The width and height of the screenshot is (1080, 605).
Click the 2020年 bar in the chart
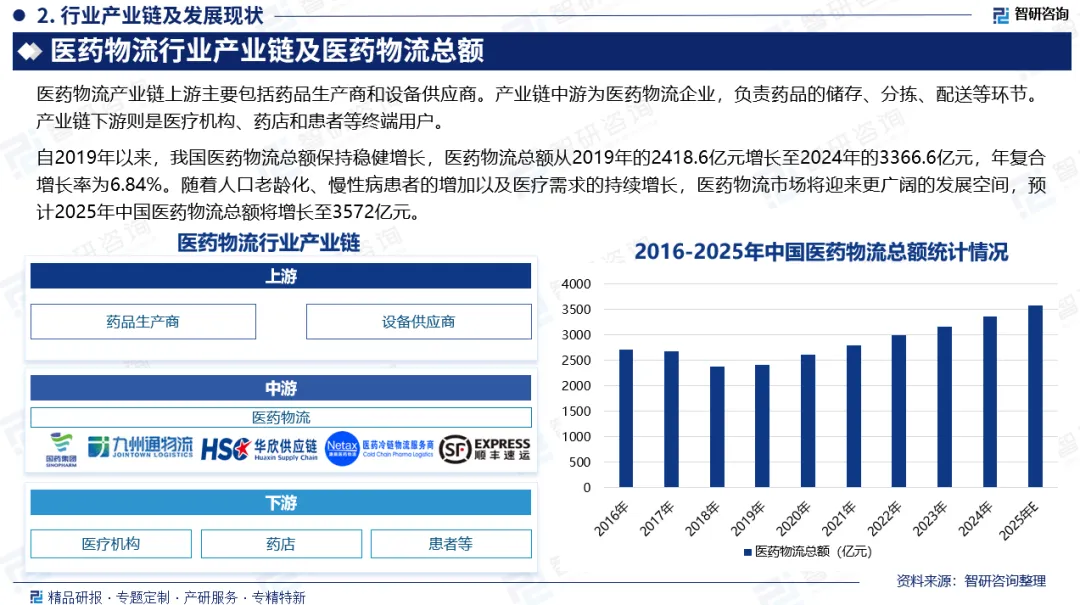point(808,421)
